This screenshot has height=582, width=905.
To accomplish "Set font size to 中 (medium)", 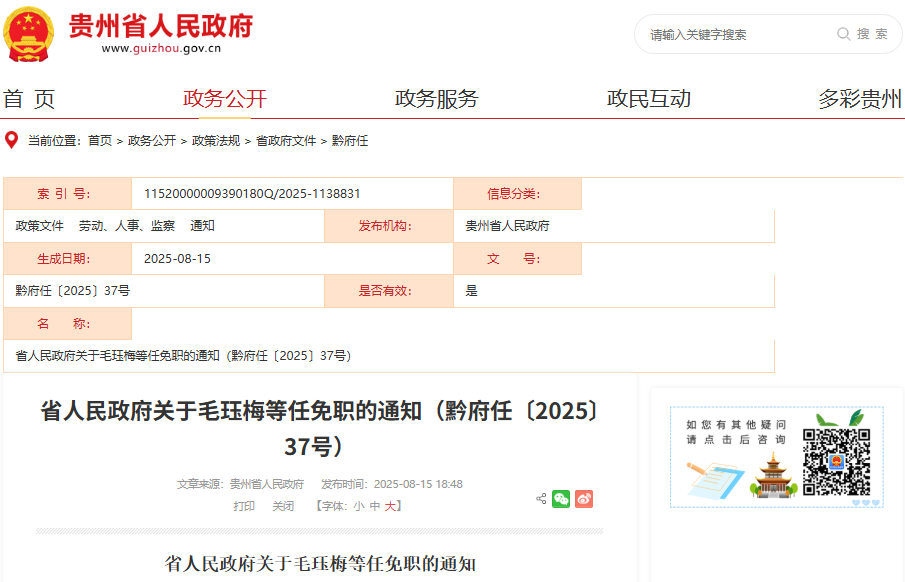I will [x=374, y=506].
